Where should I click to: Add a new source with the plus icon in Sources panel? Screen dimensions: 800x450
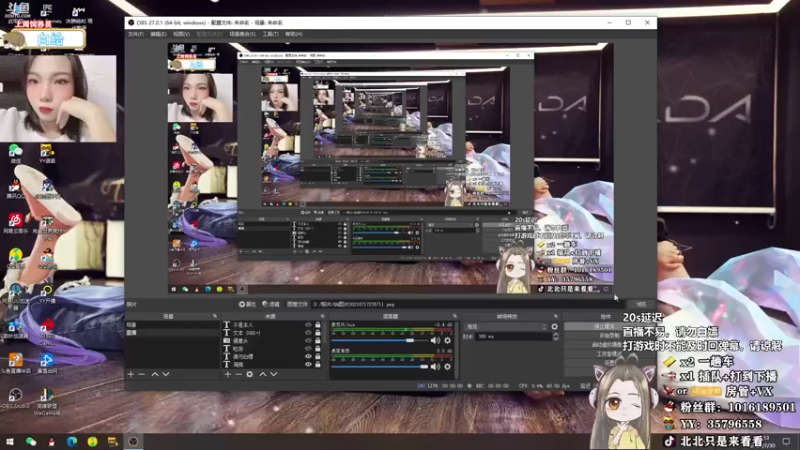[x=228, y=374]
